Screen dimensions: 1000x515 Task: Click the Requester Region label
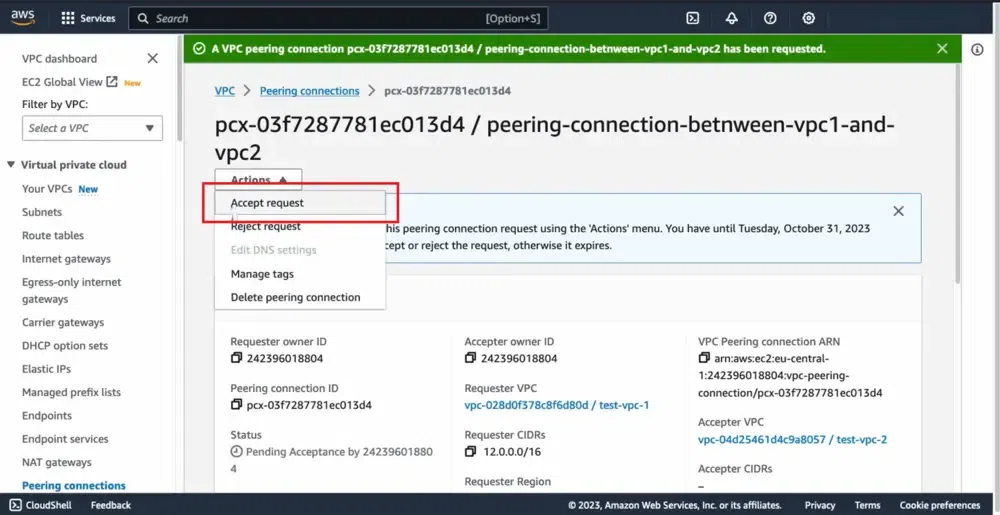pyautogui.click(x=508, y=482)
